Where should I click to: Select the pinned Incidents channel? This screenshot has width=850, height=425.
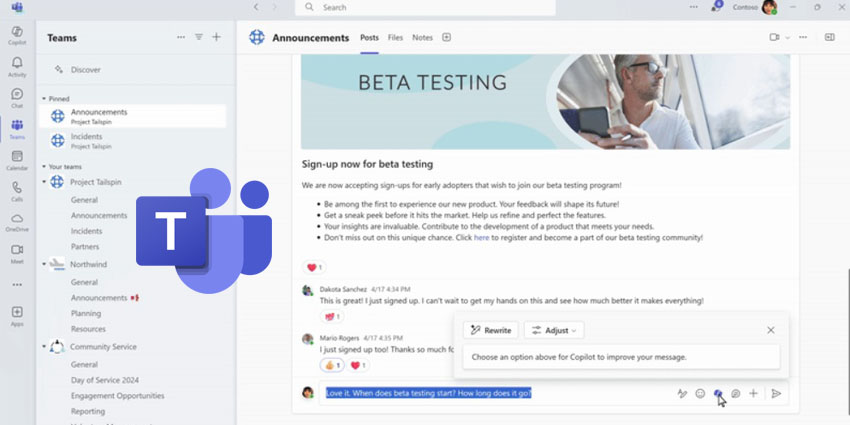tap(133, 141)
